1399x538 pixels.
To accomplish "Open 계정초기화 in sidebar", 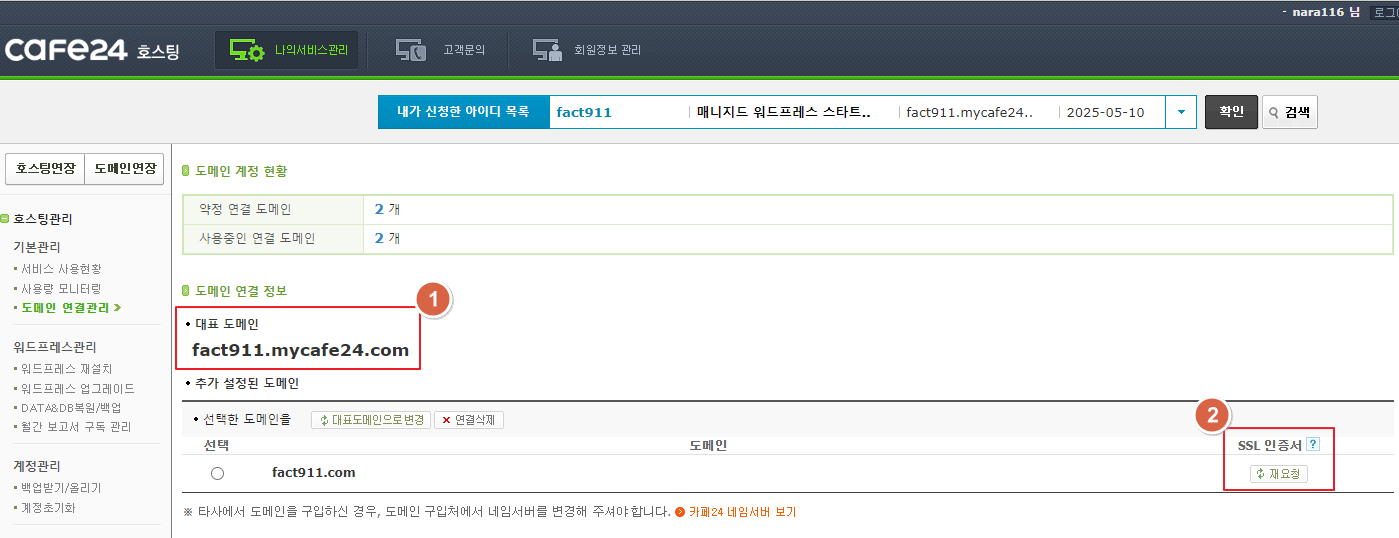I will click(48, 507).
